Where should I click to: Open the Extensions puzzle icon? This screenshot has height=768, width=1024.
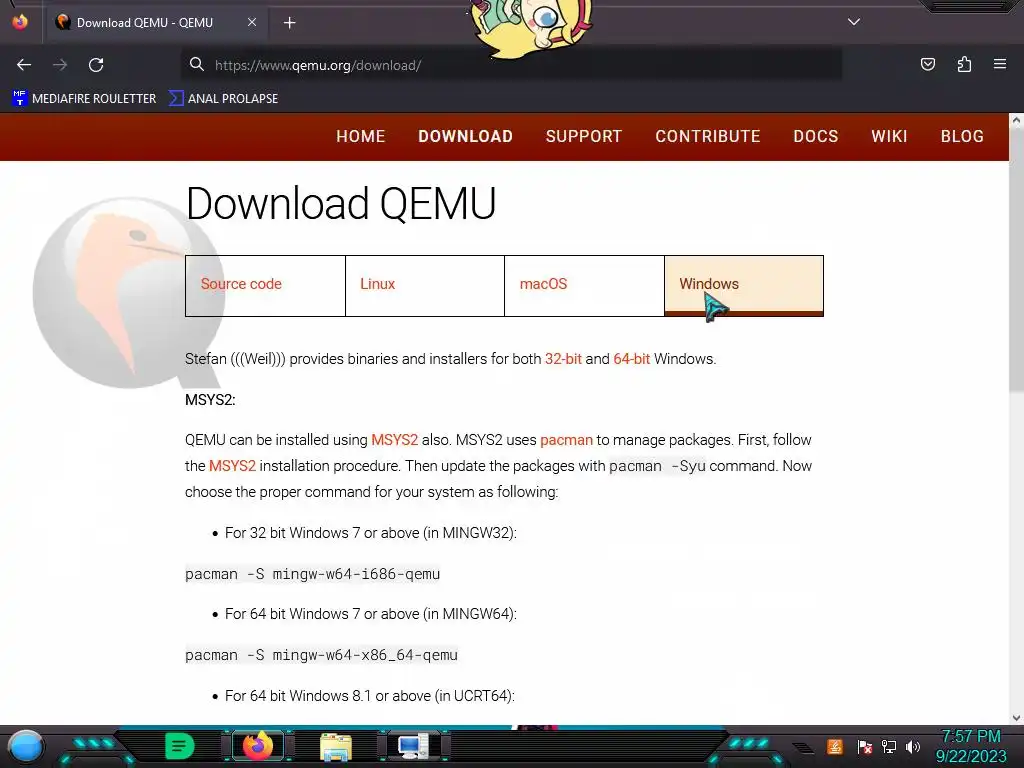964,64
